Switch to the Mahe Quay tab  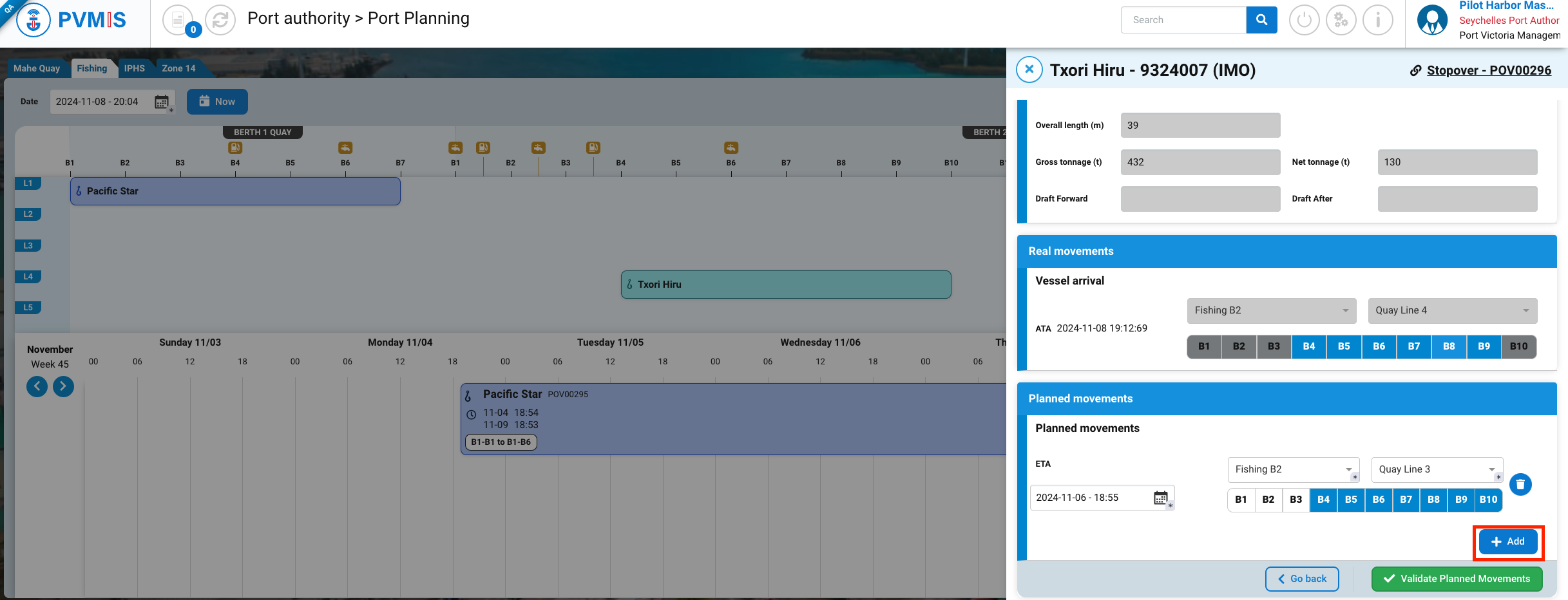tap(37, 68)
